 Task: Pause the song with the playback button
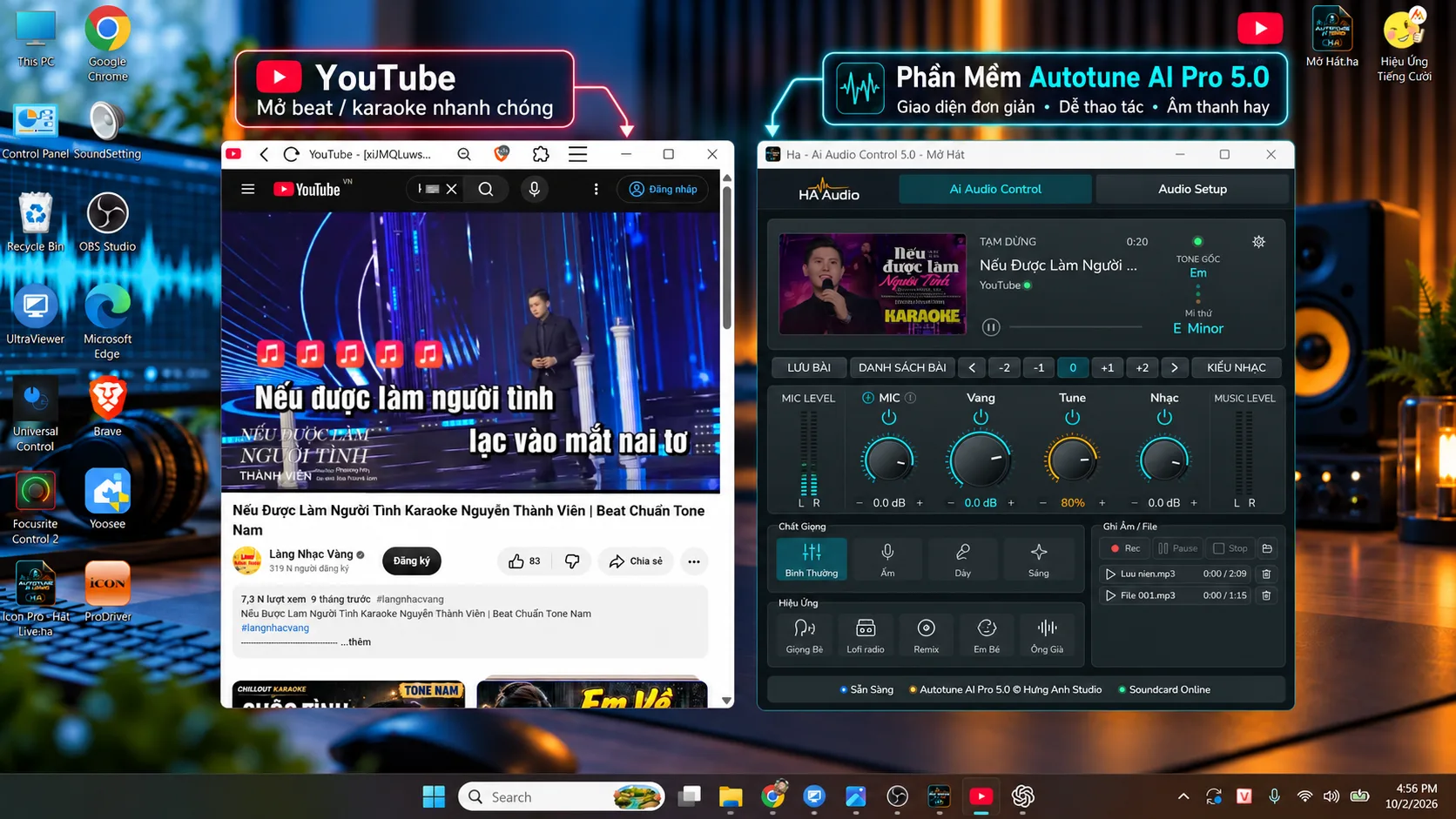pyautogui.click(x=991, y=327)
